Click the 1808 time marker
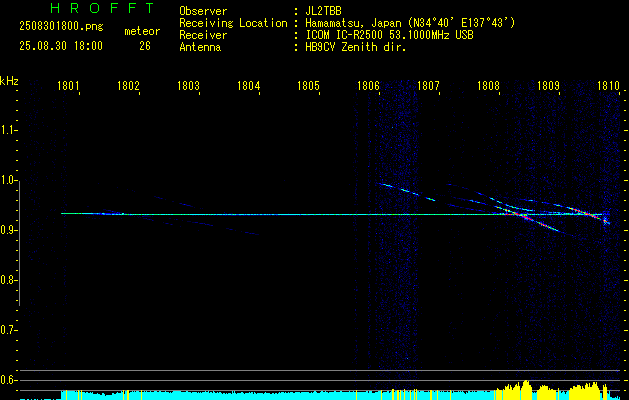This screenshot has width=629, height=400. click(488, 85)
